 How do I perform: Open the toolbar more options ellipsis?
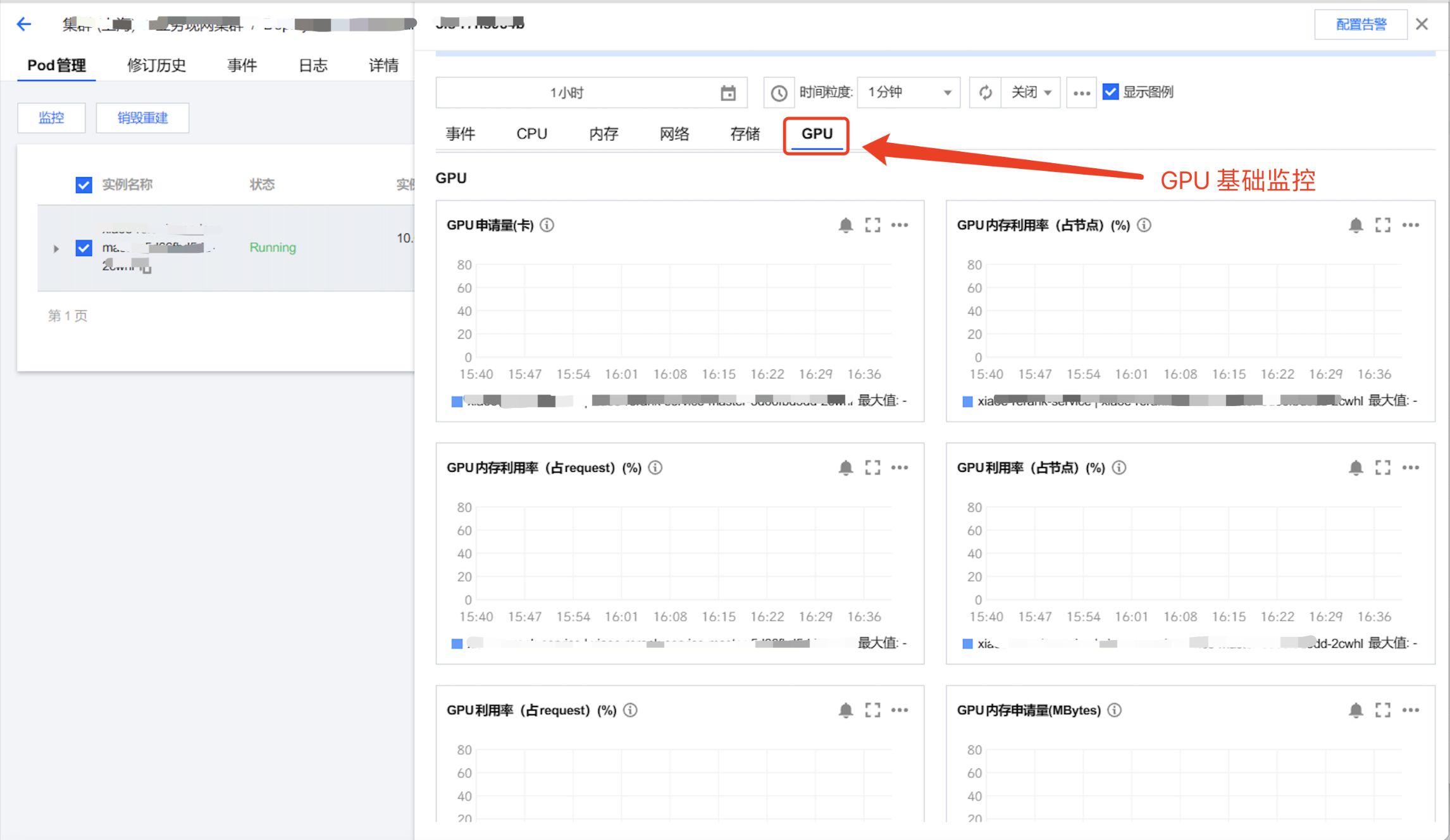pyautogui.click(x=1081, y=92)
